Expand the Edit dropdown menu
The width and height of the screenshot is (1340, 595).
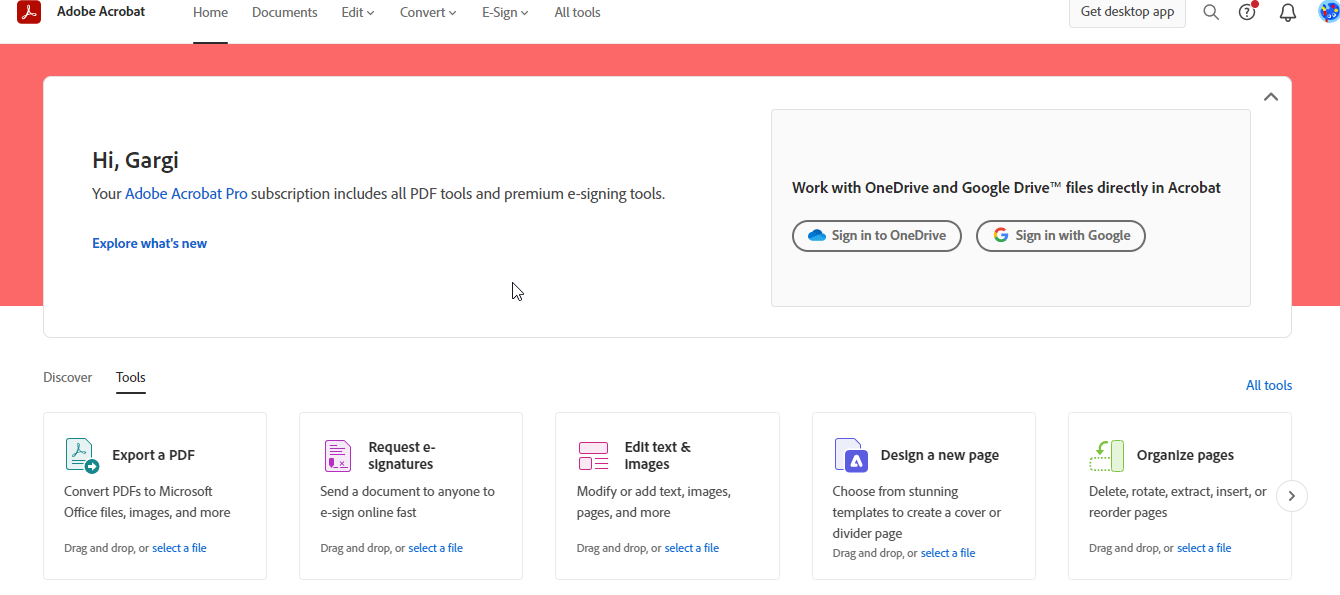pyautogui.click(x=358, y=13)
